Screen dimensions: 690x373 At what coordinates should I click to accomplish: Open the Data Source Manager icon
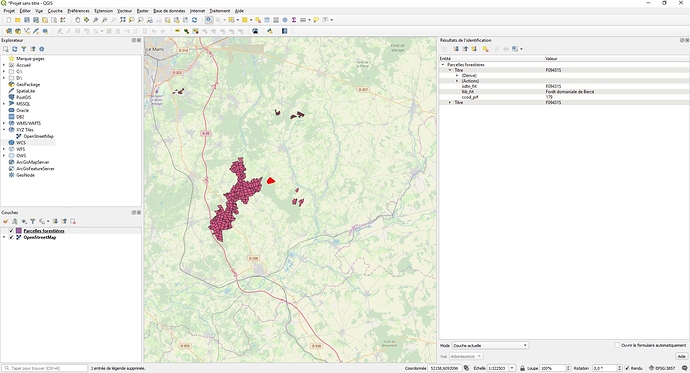(x=8, y=31)
